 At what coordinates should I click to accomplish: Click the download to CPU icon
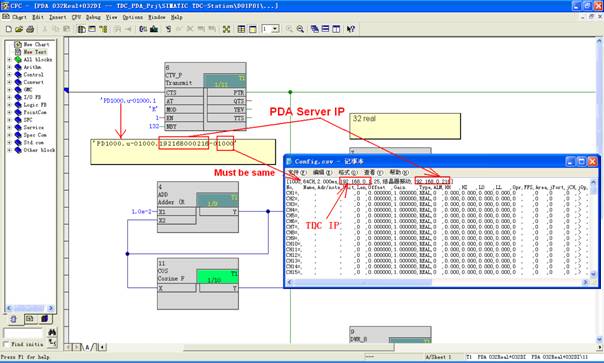(x=154, y=29)
